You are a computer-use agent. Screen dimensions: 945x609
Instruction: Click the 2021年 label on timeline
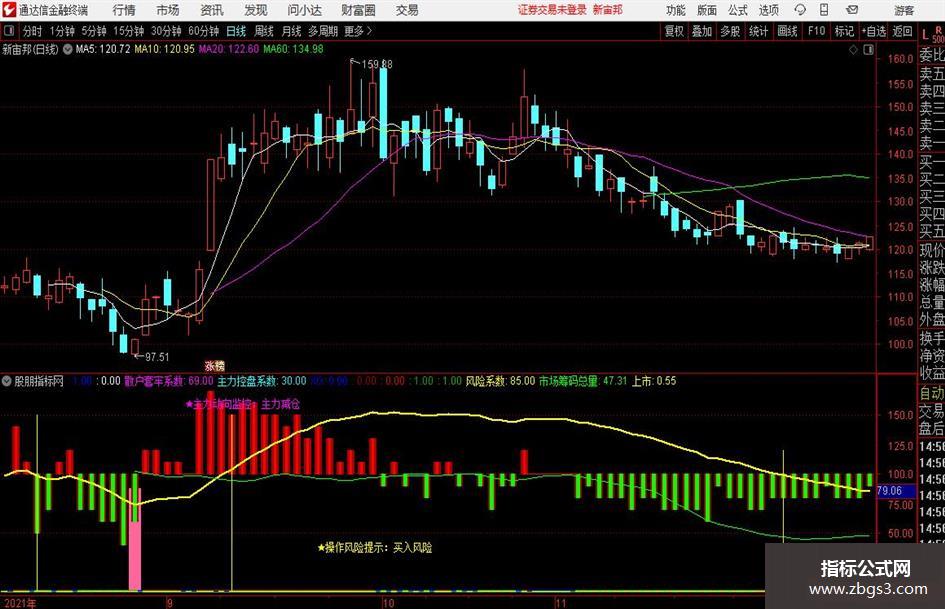pos(20,602)
